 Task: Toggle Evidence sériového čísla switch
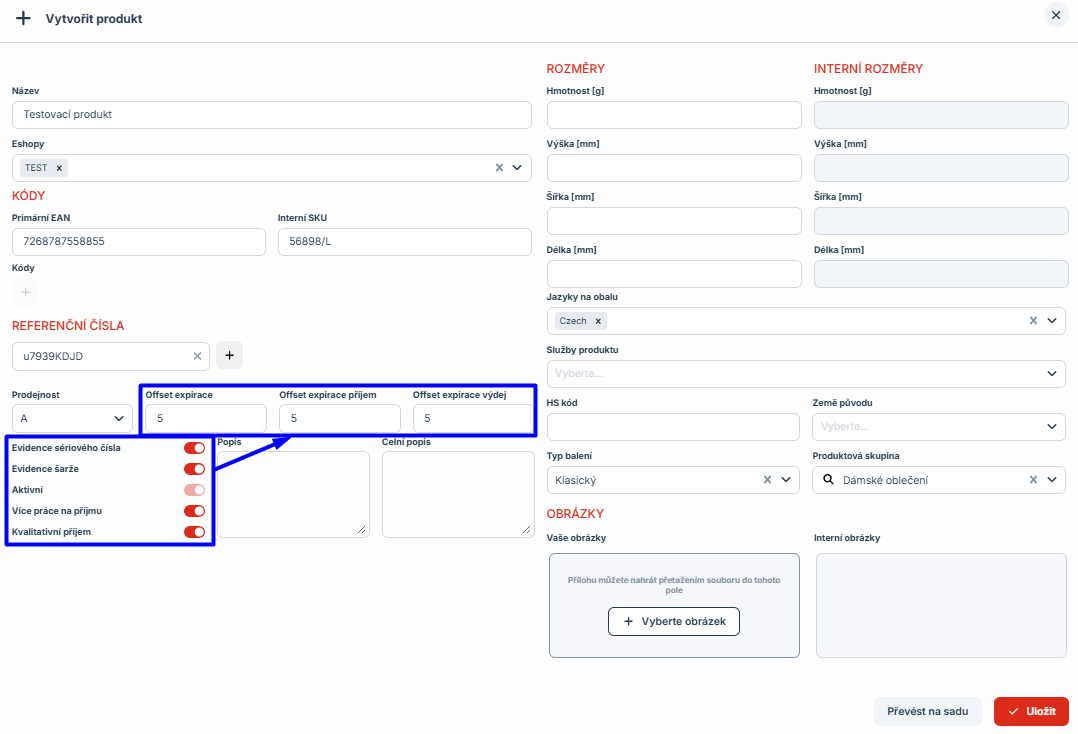(x=194, y=448)
